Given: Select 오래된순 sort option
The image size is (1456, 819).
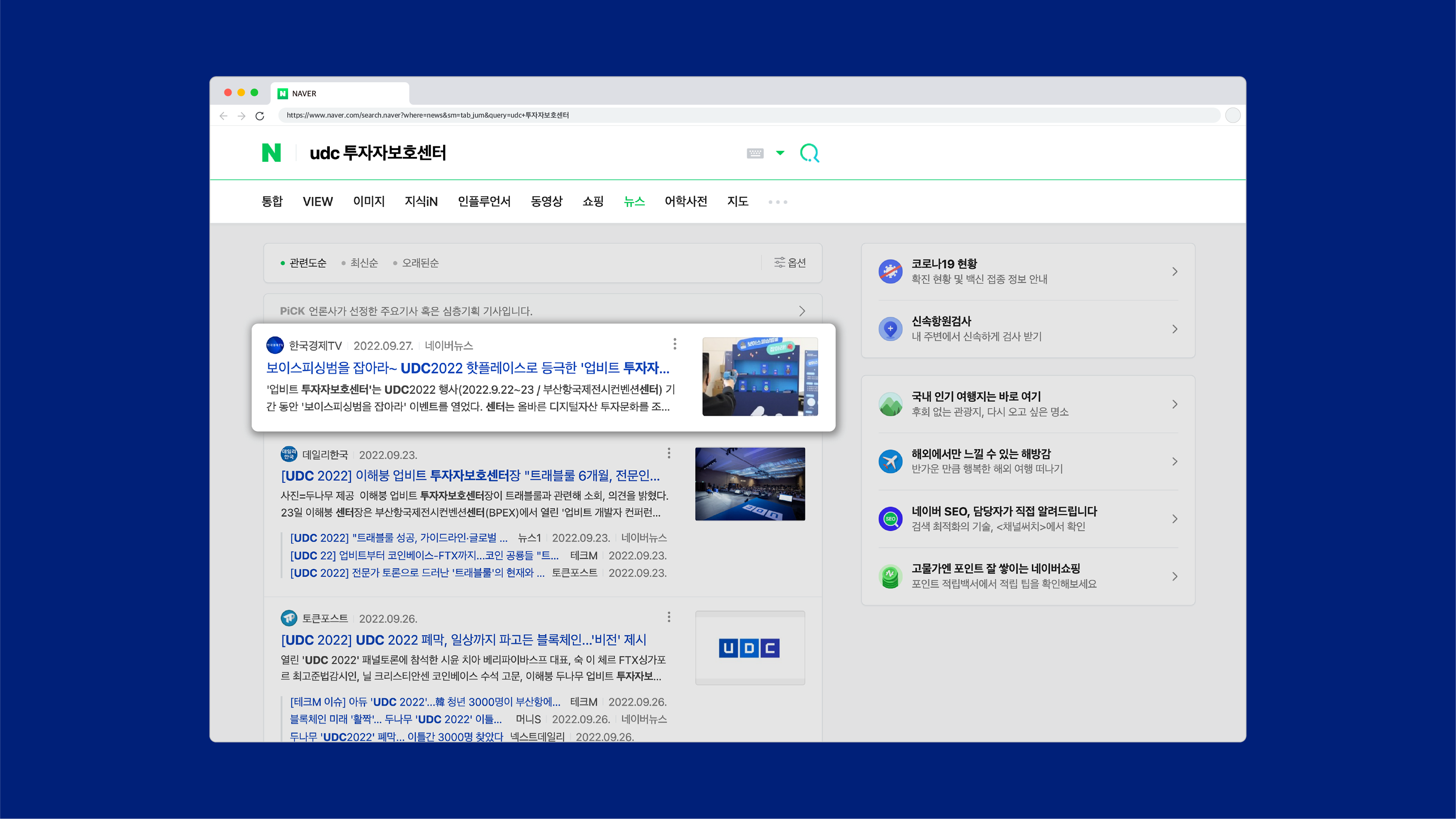Looking at the screenshot, I should [x=416, y=263].
